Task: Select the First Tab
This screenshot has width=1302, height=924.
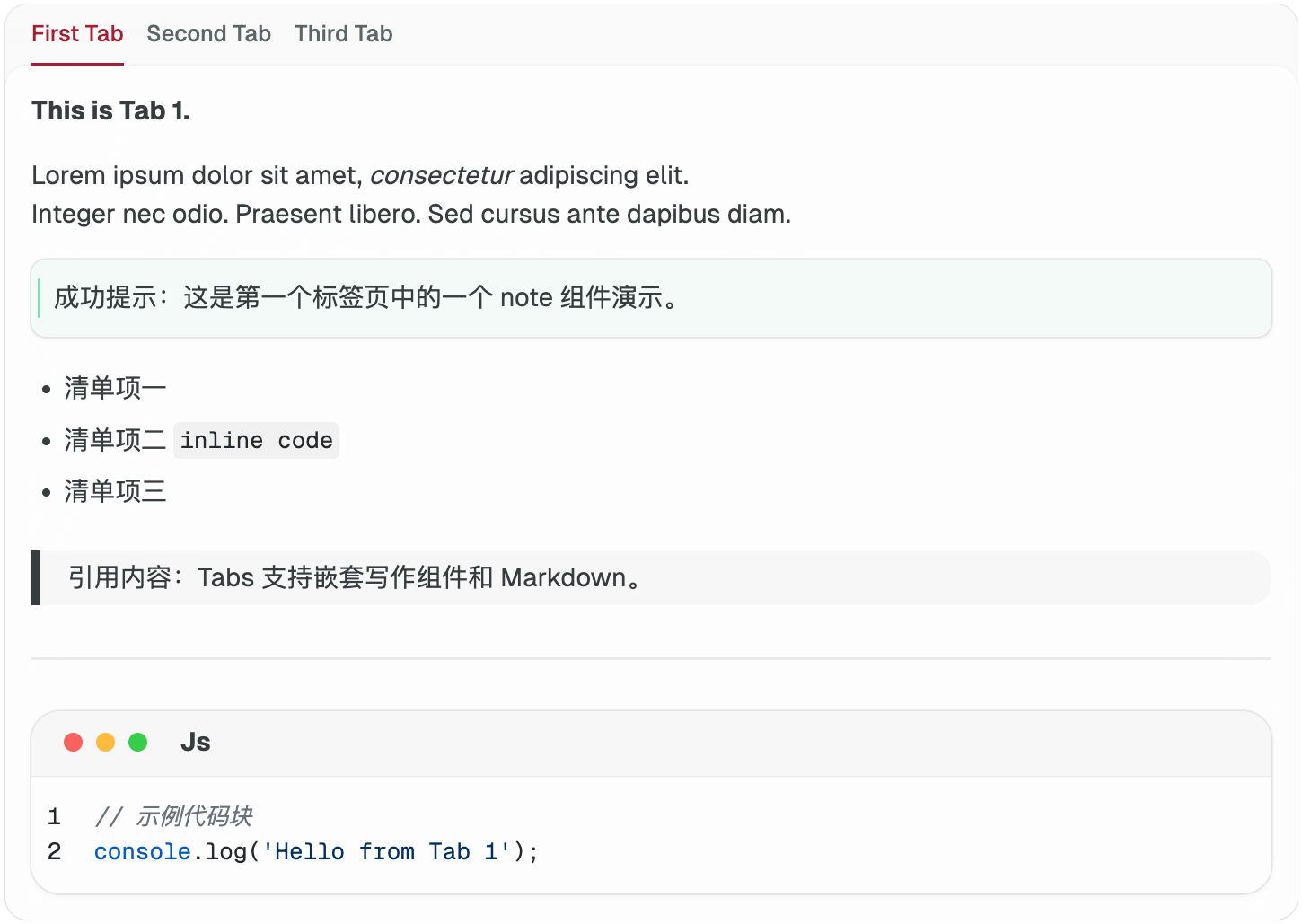Action: 77,34
